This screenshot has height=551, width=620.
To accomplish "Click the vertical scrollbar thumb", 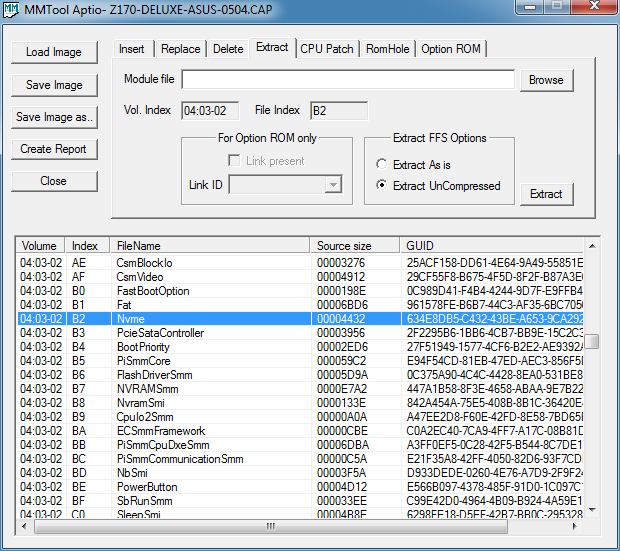I will (x=592, y=341).
